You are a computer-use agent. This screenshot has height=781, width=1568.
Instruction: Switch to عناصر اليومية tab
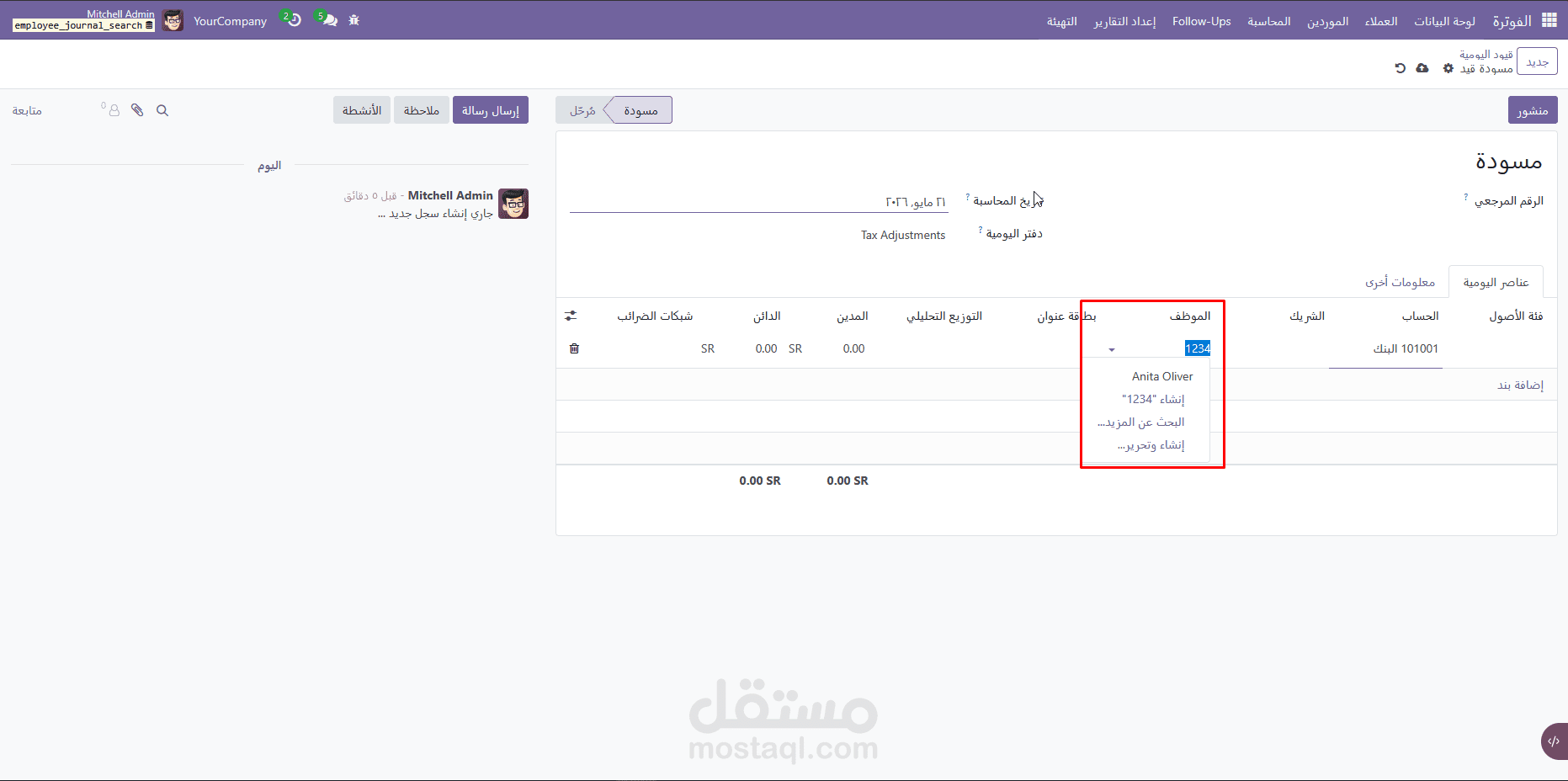tap(1496, 282)
